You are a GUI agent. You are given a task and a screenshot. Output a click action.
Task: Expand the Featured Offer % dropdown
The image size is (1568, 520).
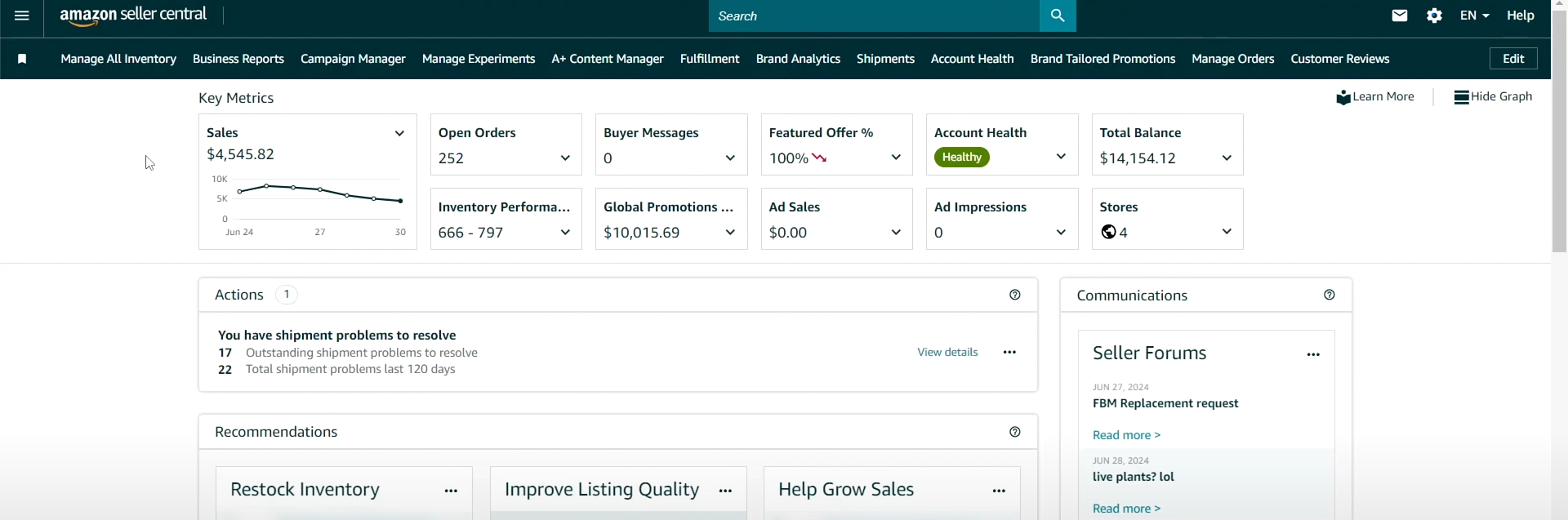[896, 158]
